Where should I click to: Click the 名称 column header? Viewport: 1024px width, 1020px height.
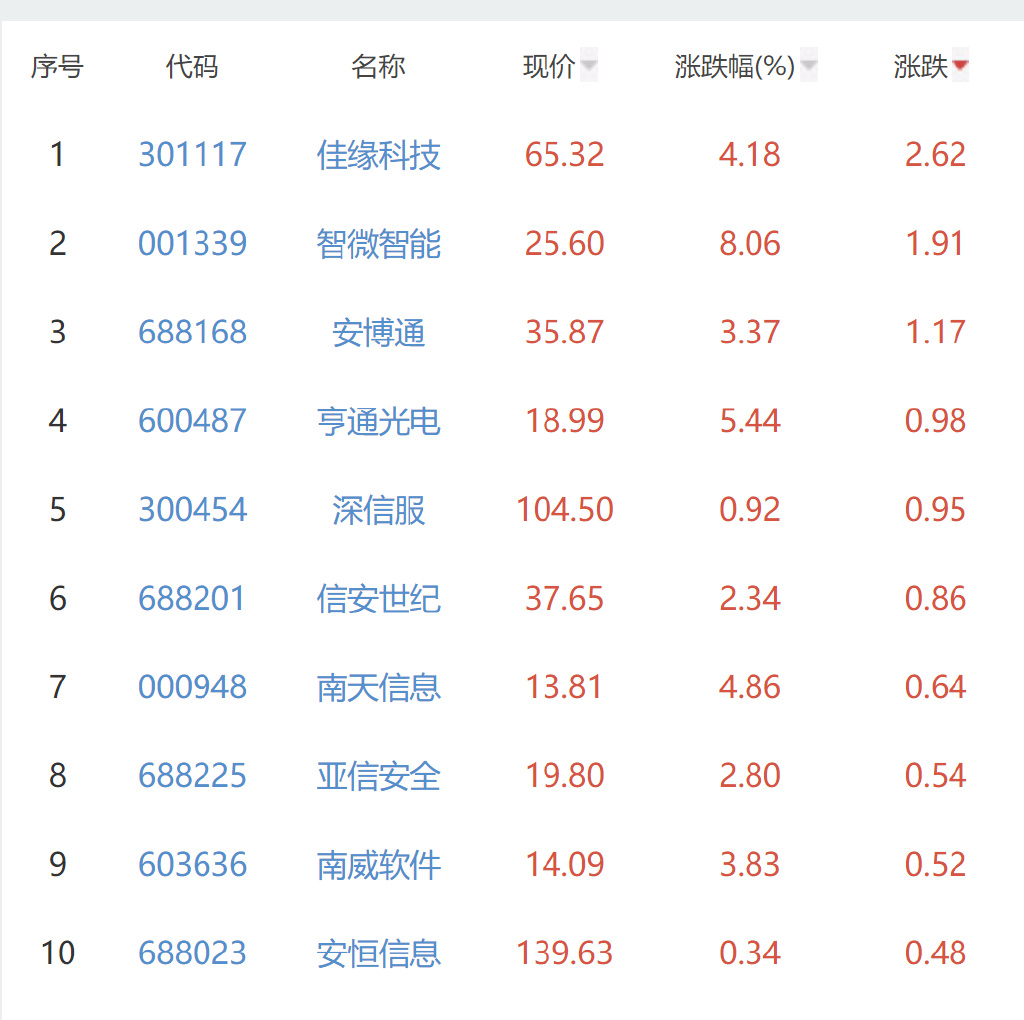tap(379, 66)
